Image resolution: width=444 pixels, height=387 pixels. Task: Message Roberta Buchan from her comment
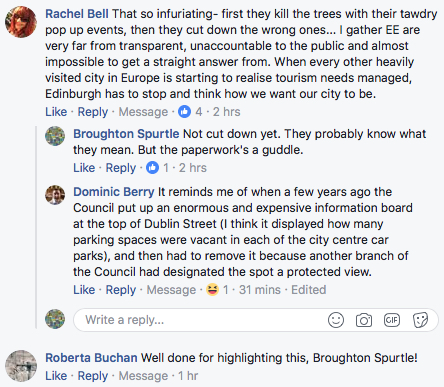[x=143, y=376]
